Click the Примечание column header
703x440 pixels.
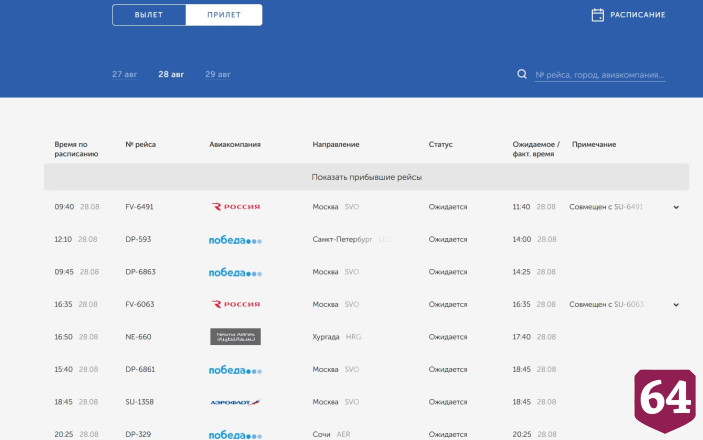[594, 144]
